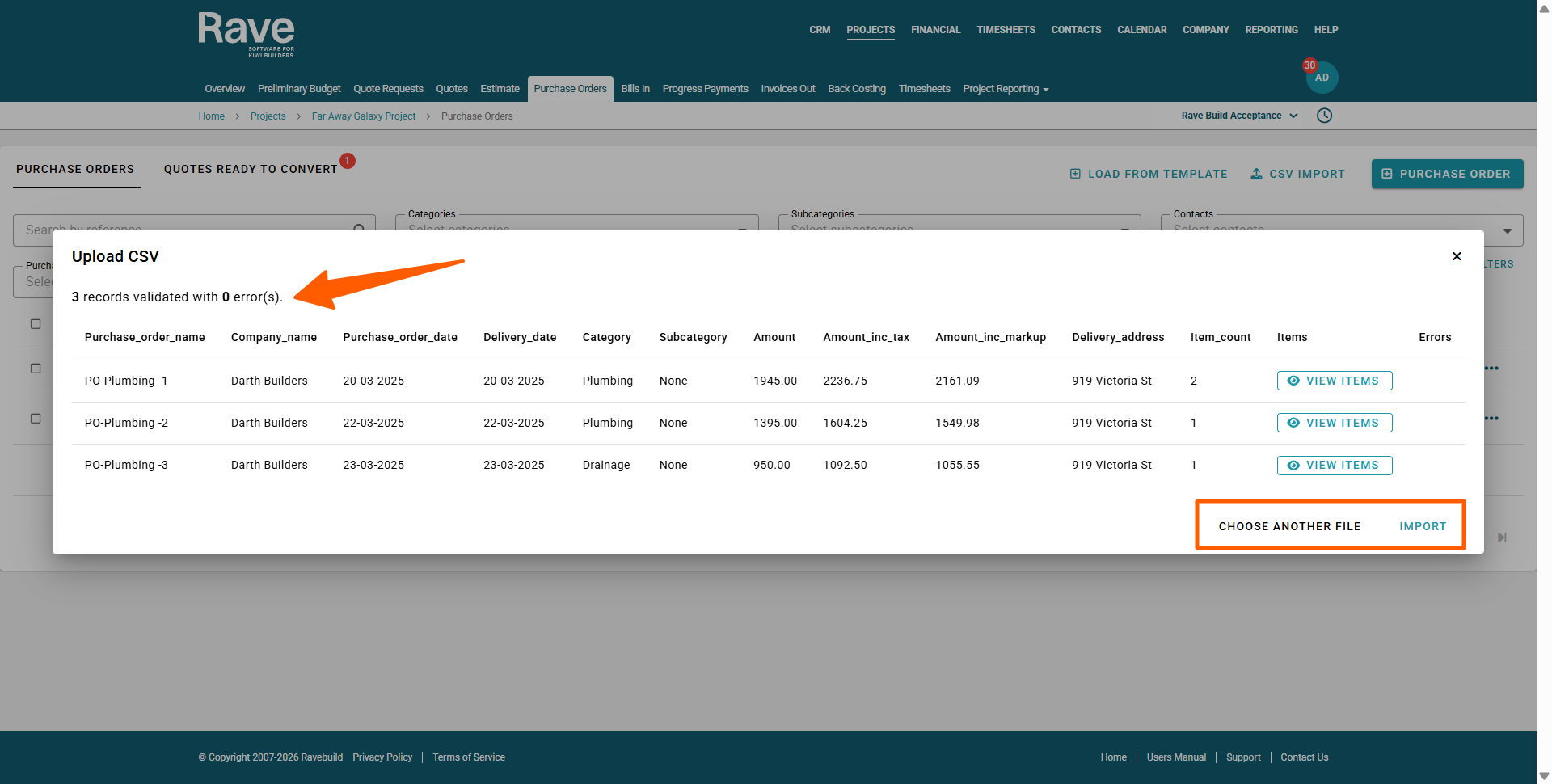This screenshot has height=784, width=1552.
Task: Close the Upload CSV dialog
Action: pos(1457,256)
